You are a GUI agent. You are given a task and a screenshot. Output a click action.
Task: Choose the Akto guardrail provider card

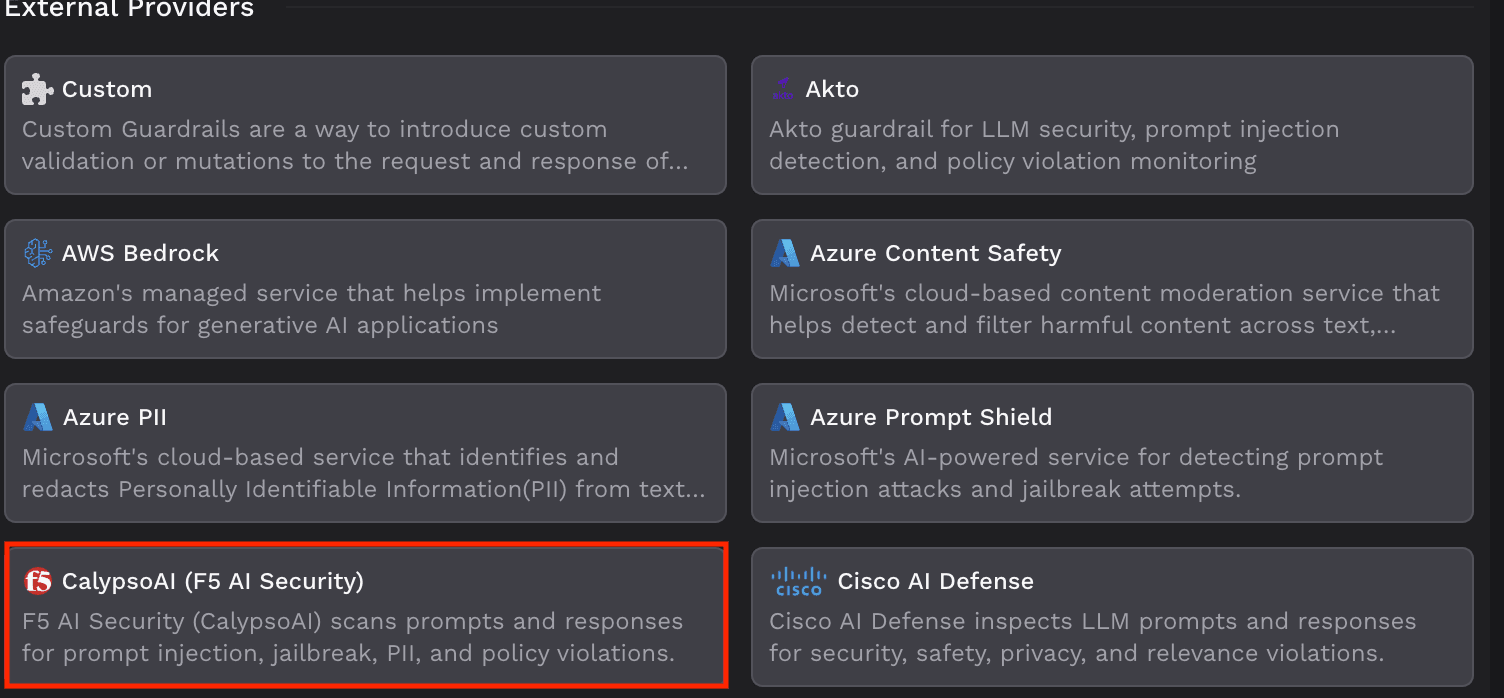tap(1112, 125)
